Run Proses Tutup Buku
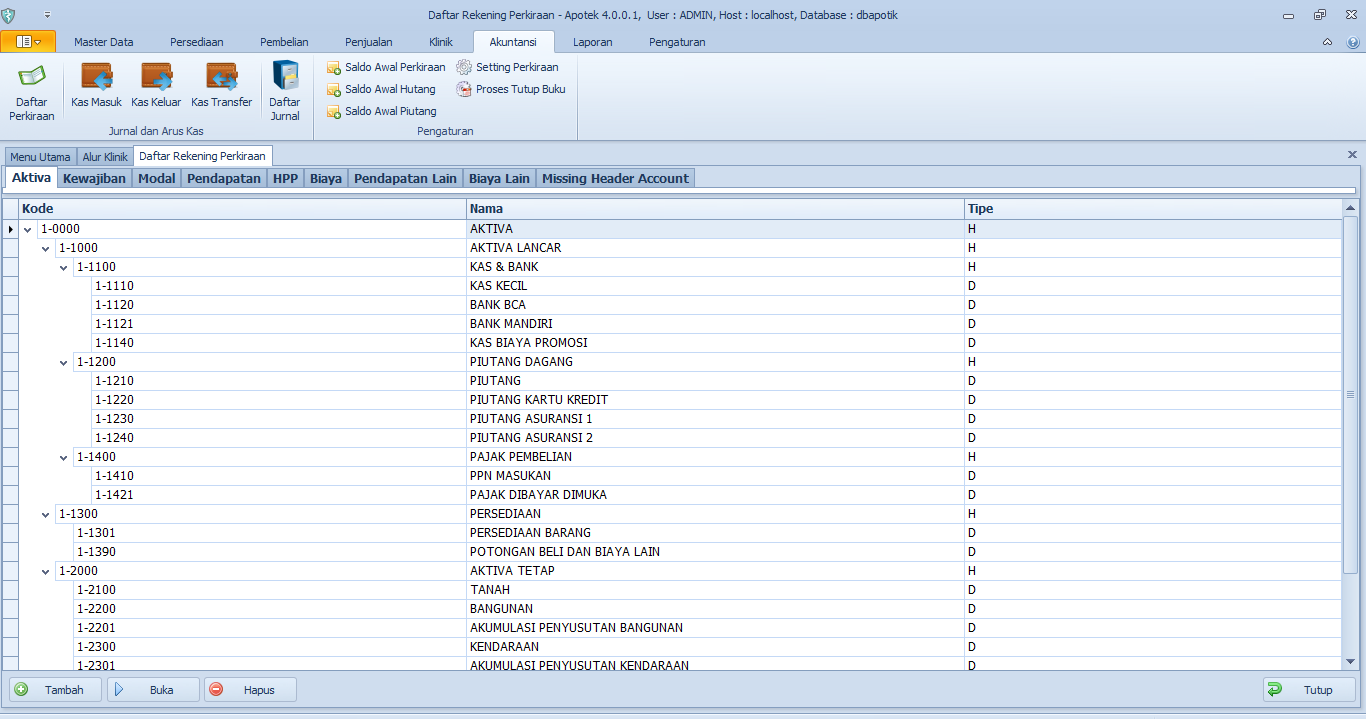 click(x=511, y=89)
